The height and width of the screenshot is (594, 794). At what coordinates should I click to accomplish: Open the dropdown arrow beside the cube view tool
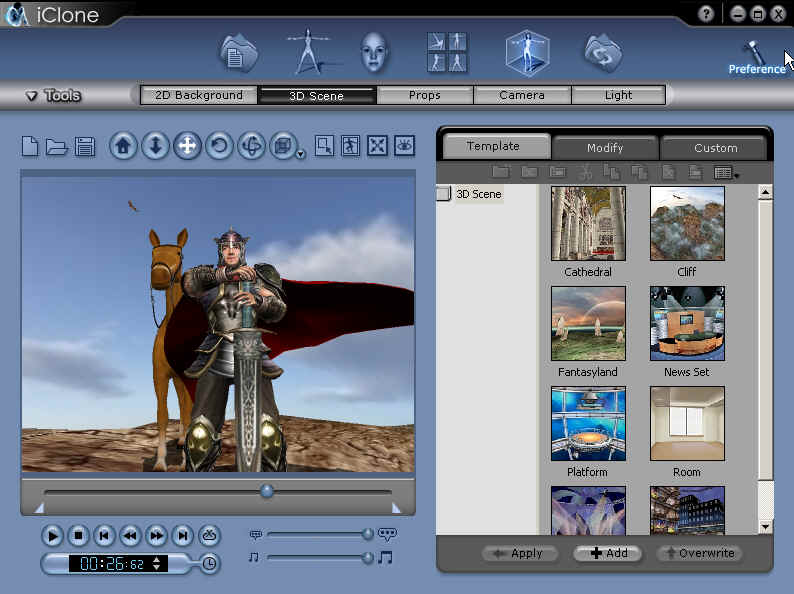click(x=301, y=154)
